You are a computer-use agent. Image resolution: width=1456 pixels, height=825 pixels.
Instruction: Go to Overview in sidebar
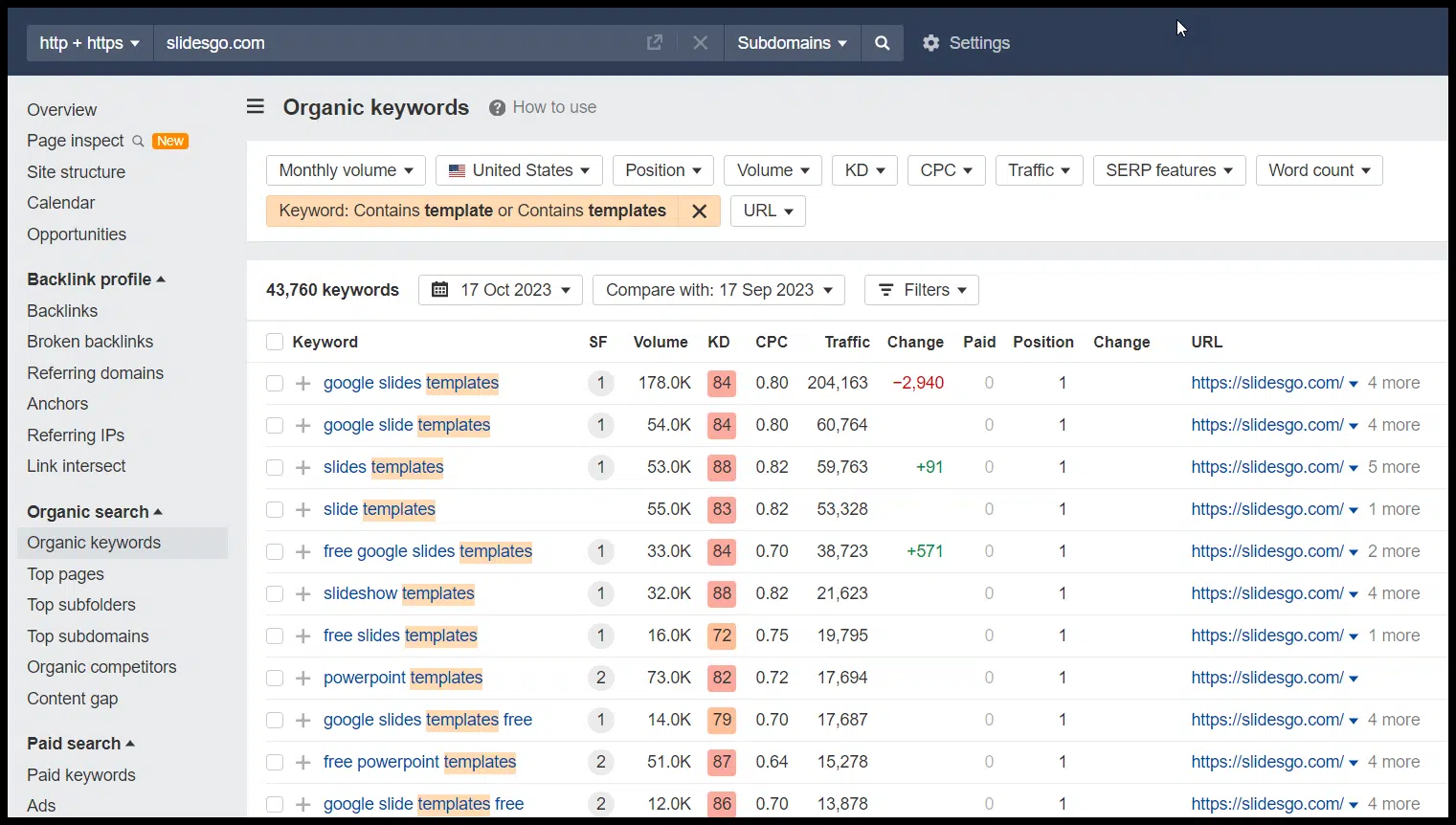pyautogui.click(x=62, y=110)
